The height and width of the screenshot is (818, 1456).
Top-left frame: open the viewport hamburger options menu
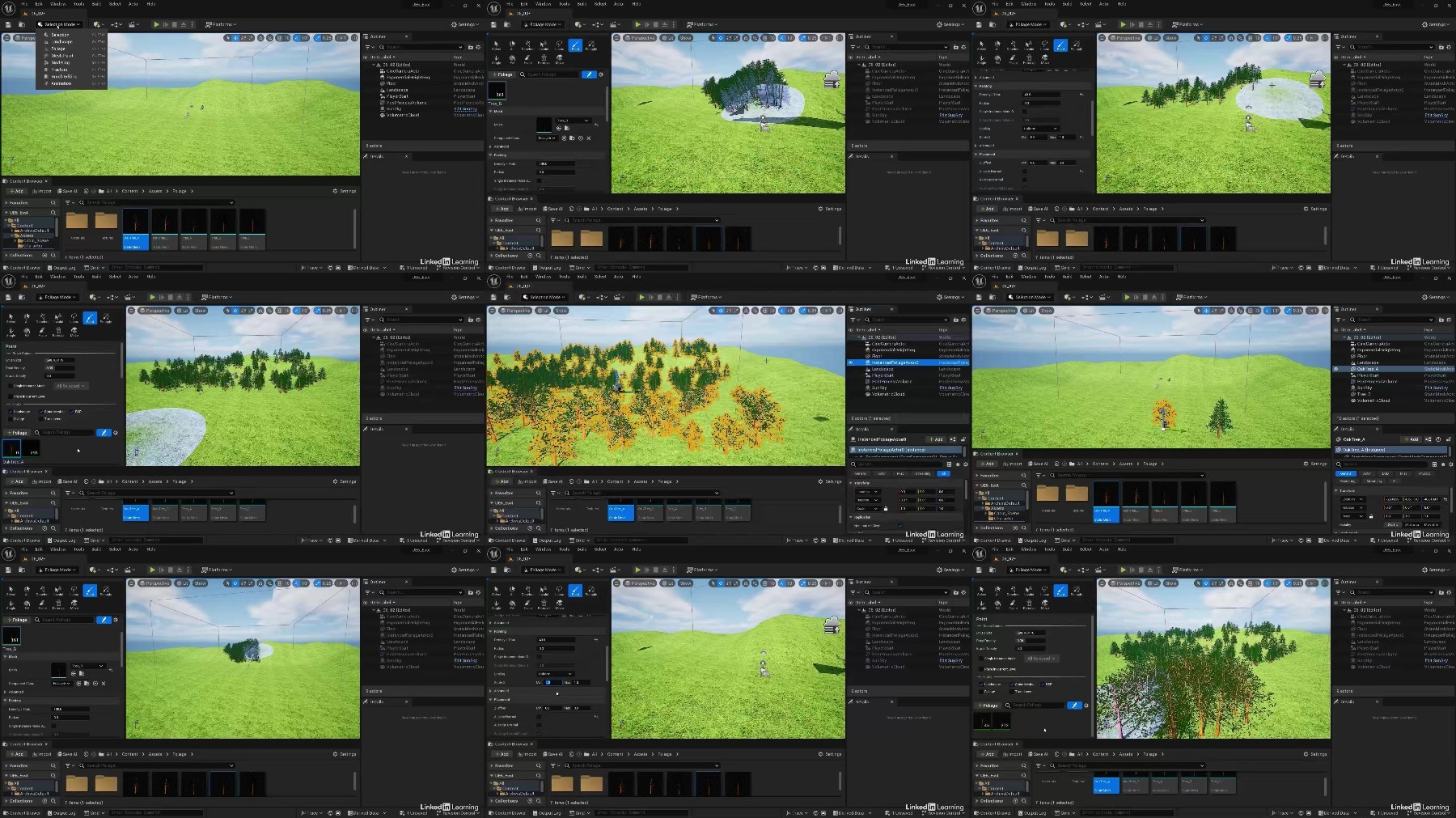pos(6,38)
